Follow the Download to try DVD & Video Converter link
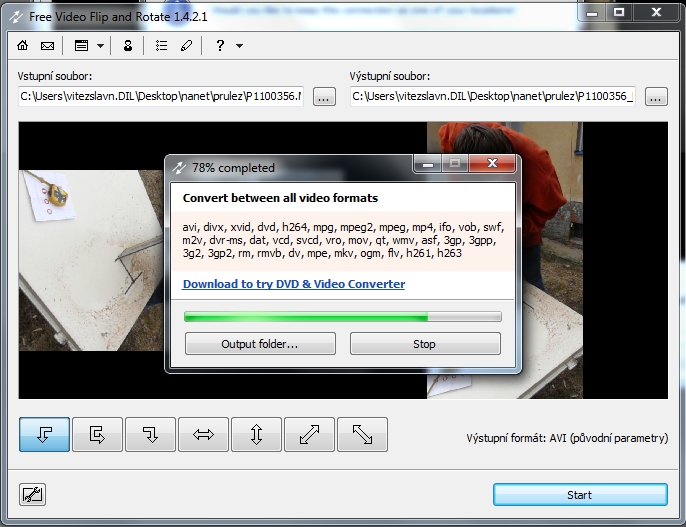The image size is (686, 527). tap(294, 284)
